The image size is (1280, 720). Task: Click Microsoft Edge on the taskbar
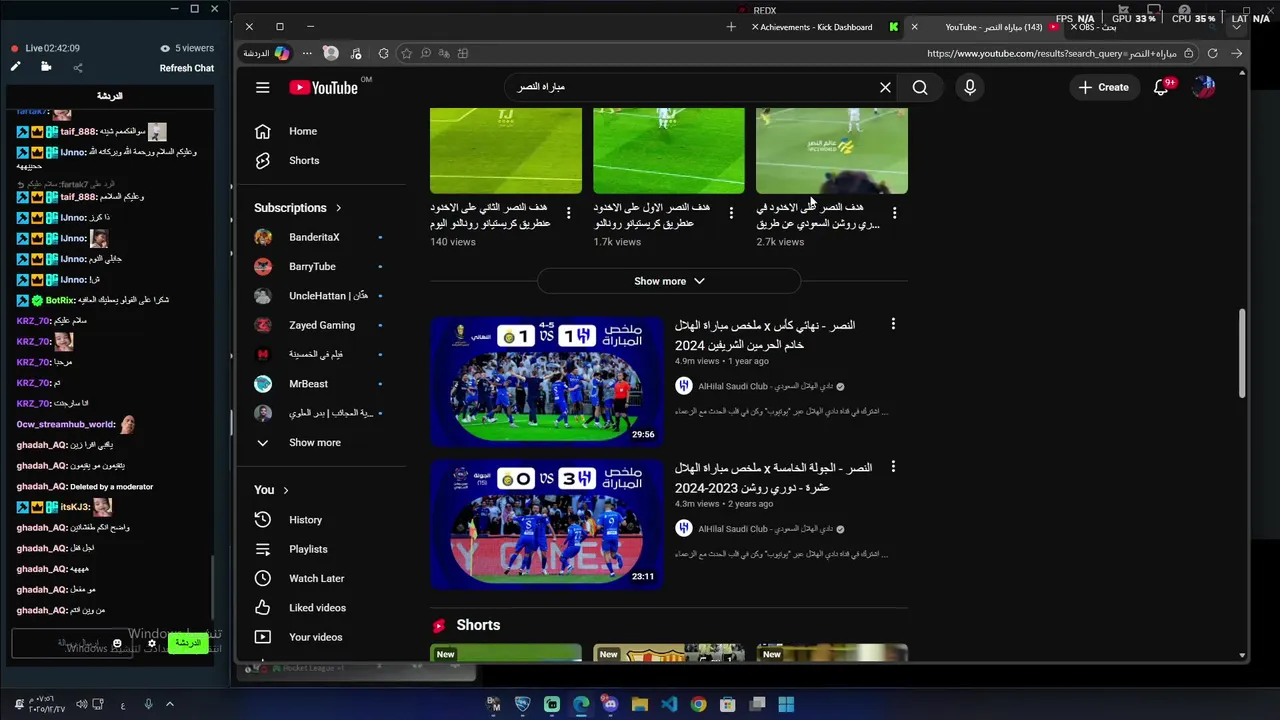(581, 705)
